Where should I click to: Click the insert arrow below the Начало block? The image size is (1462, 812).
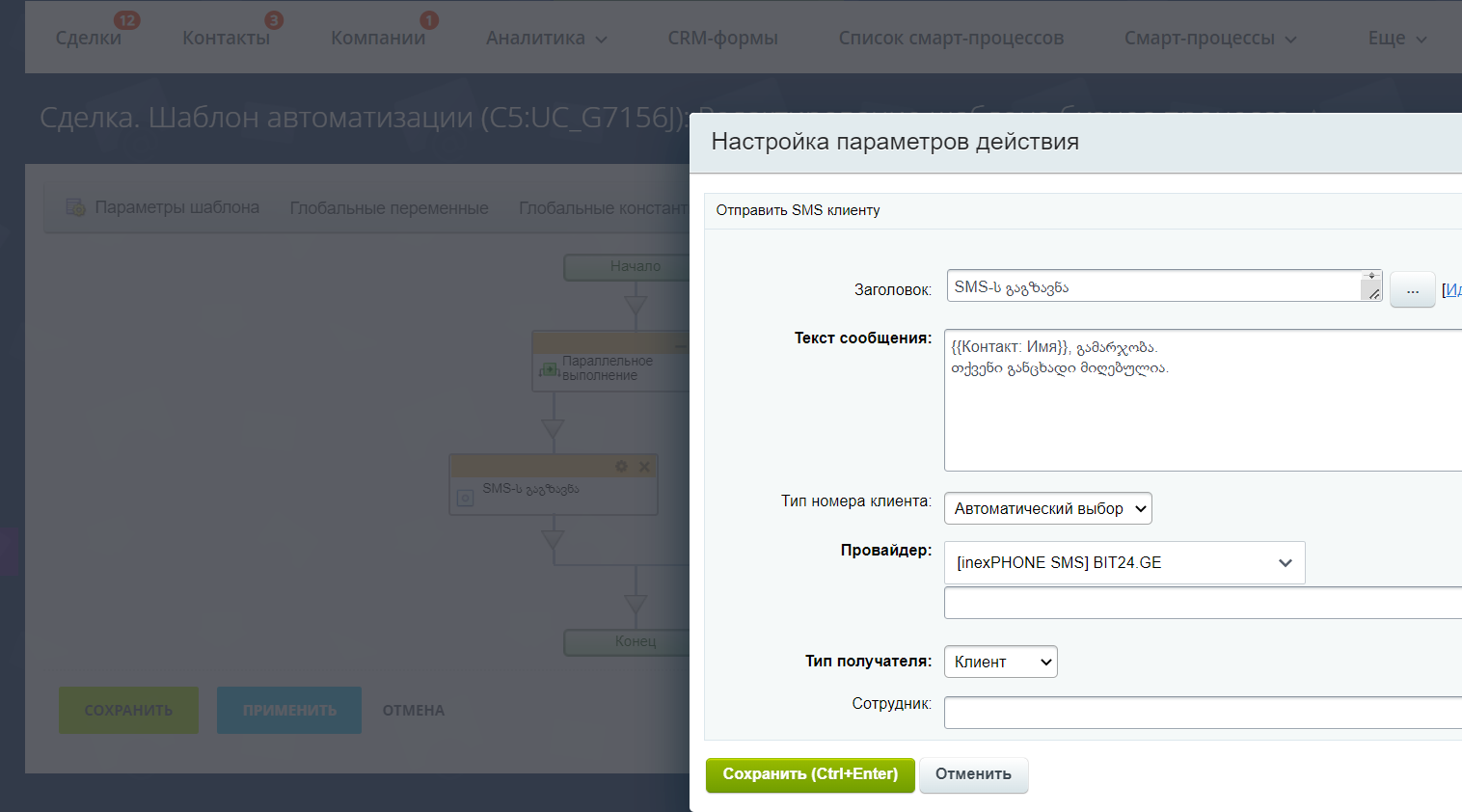click(636, 308)
